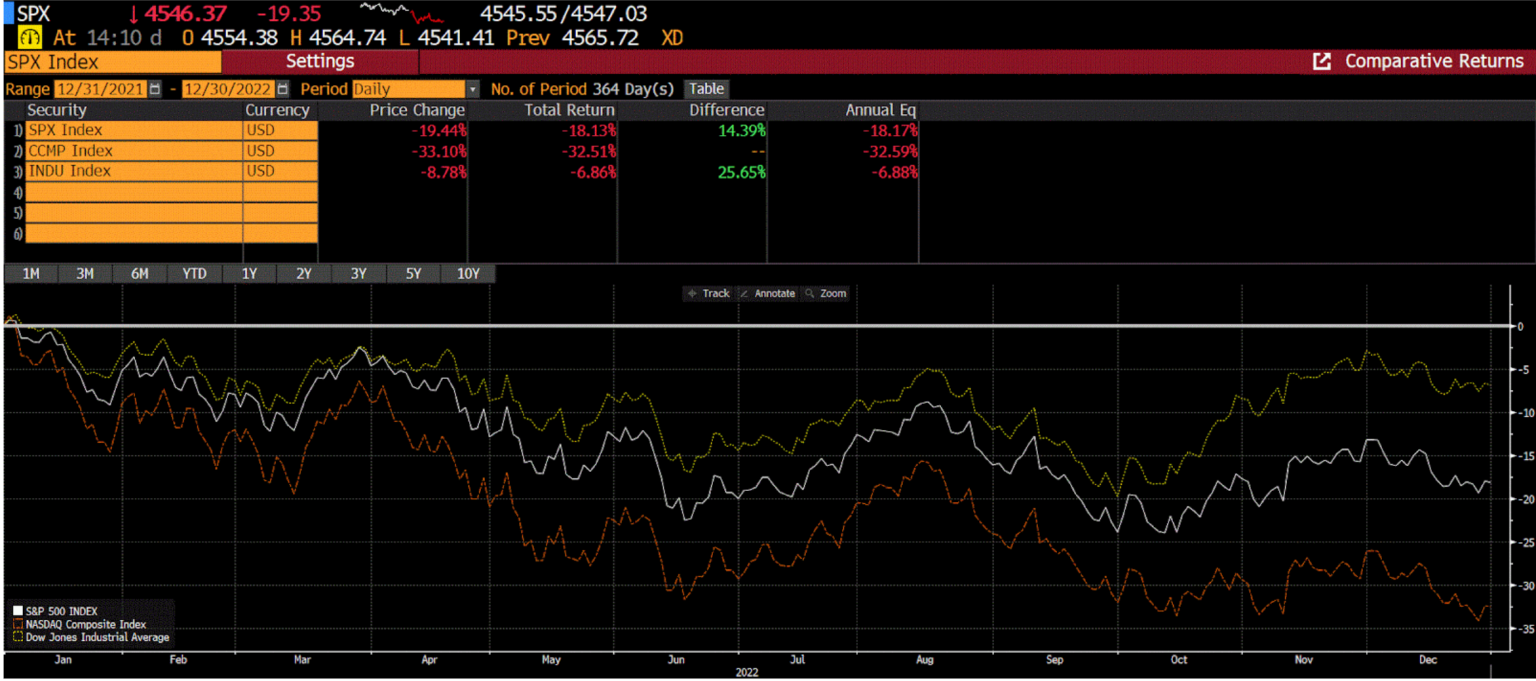Click the 1Y range button
1536x681 pixels.
pos(249,273)
